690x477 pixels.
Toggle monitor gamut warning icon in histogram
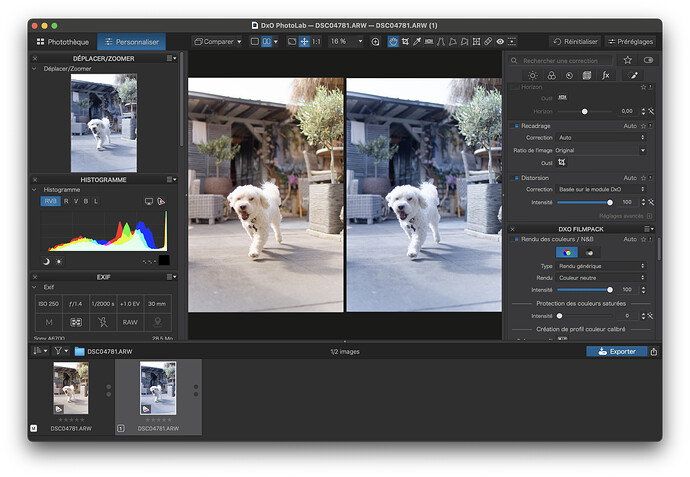[x=149, y=202]
